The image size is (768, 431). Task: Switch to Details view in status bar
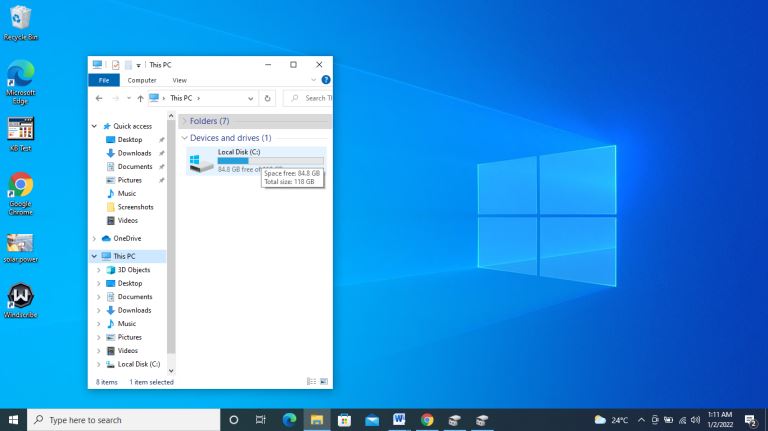click(311, 382)
